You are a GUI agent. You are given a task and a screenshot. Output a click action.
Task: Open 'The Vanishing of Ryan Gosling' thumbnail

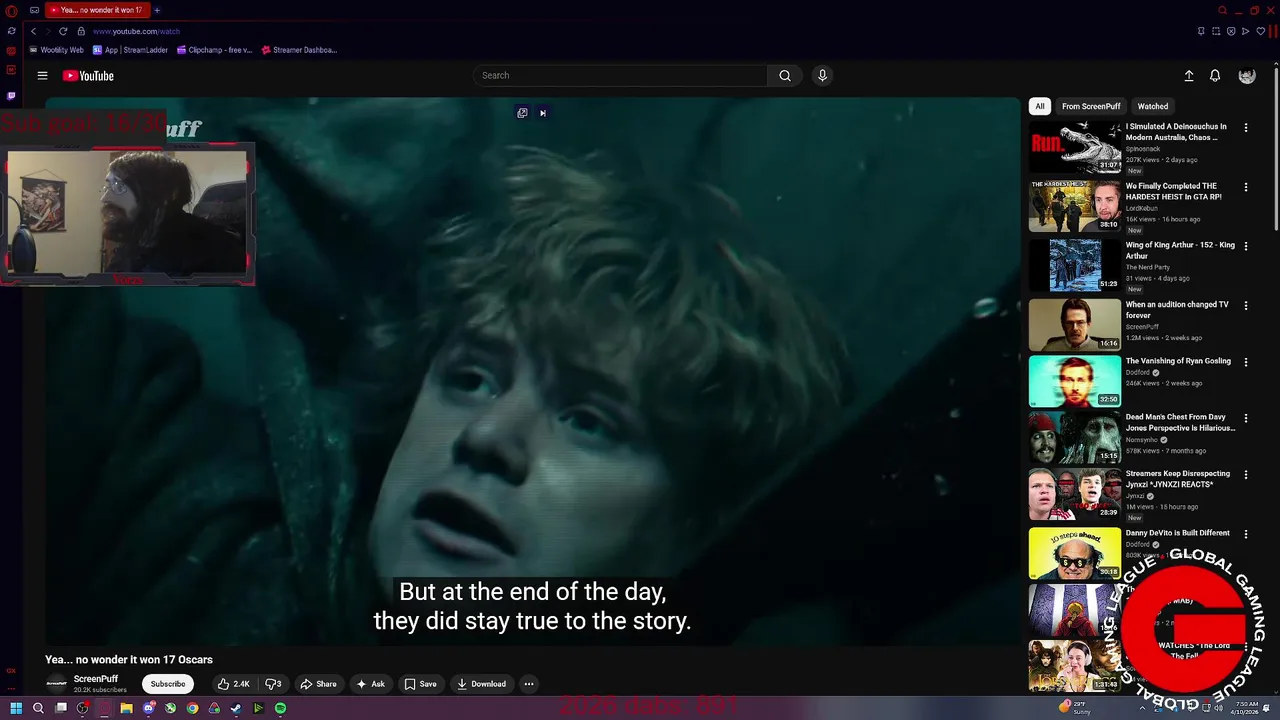(1075, 381)
